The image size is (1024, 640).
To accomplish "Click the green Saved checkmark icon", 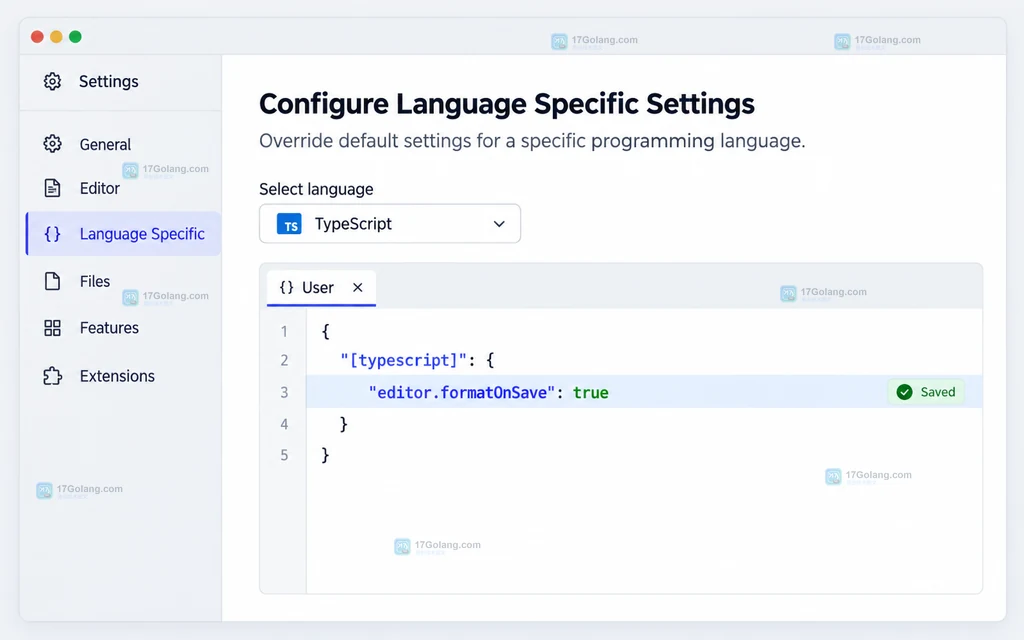I will coord(904,392).
